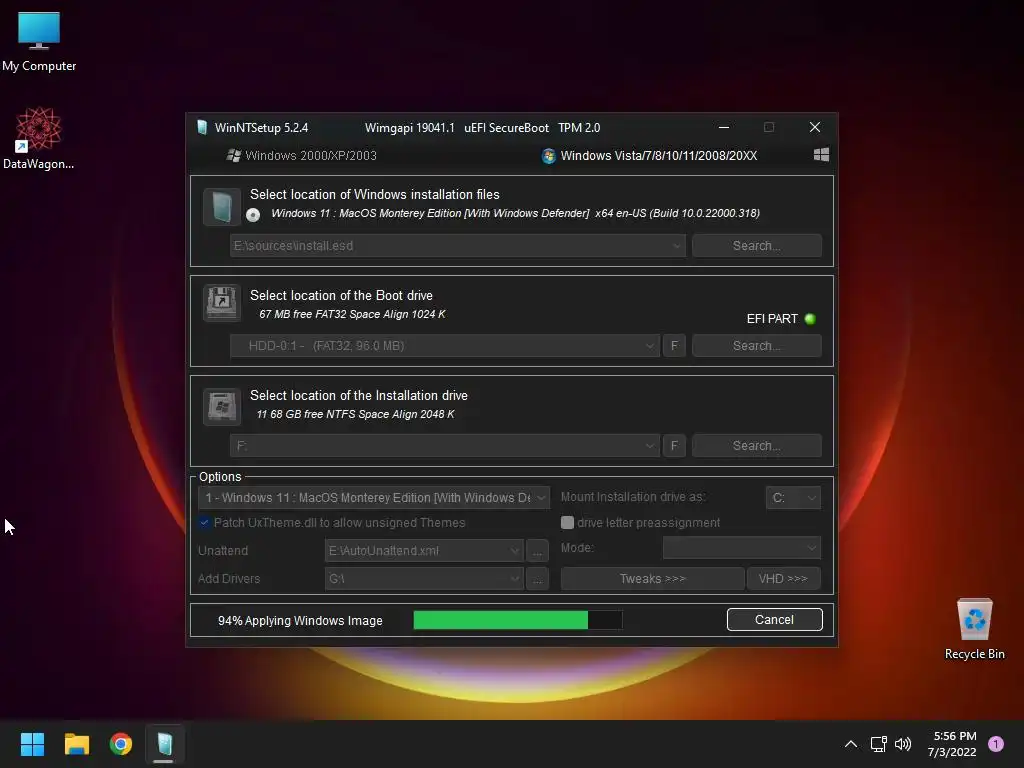Click the 67 MB free FAT32 info text
This screenshot has width=1024, height=768.
pyautogui.click(x=352, y=314)
